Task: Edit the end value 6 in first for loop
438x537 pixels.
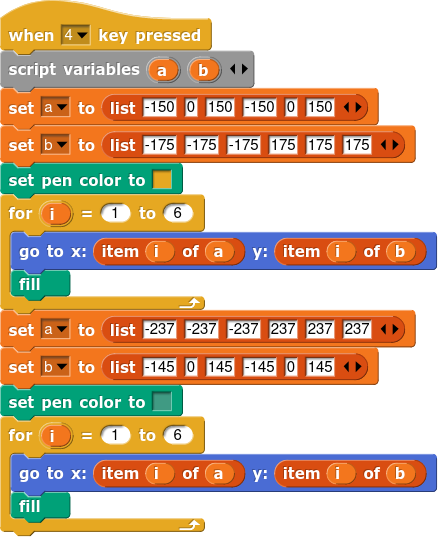Action: 178,213
